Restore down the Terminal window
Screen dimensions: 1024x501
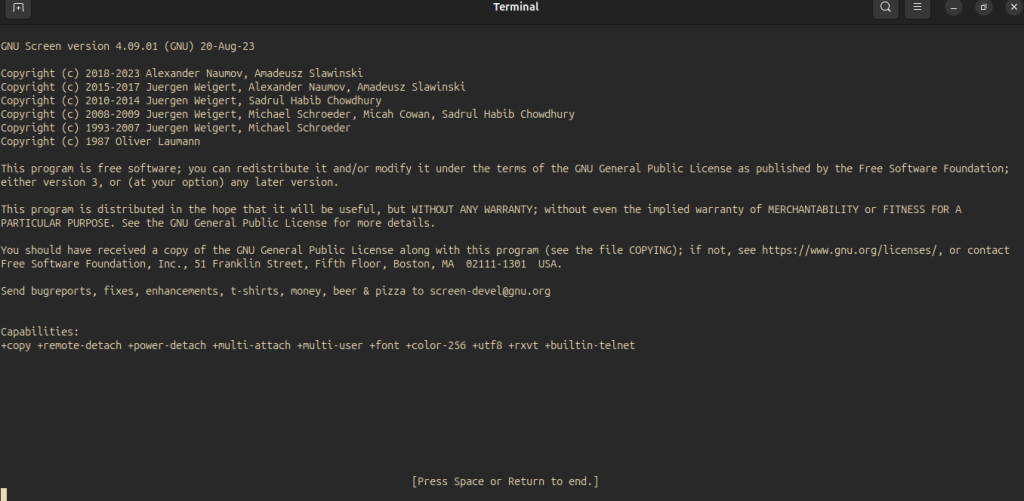pos(984,8)
